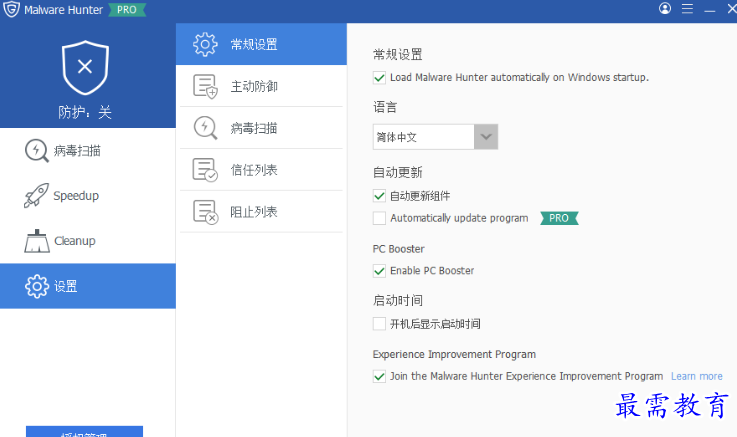Click the large protection-off shield icon
This screenshot has width=737, height=437.
[85, 67]
